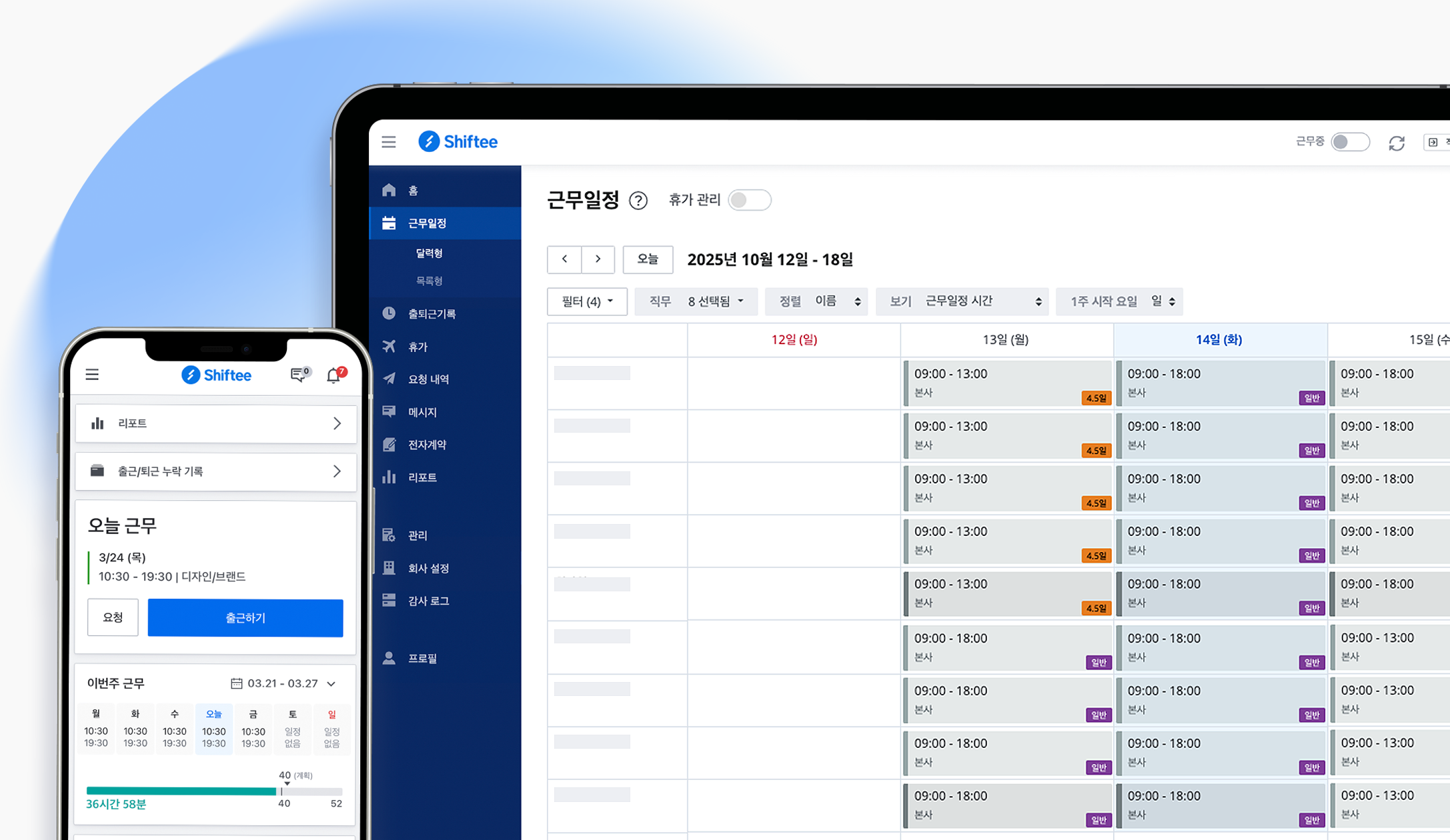The image size is (1450, 840).
Task: Click the 회사 설정 building icon
Action: (389, 567)
